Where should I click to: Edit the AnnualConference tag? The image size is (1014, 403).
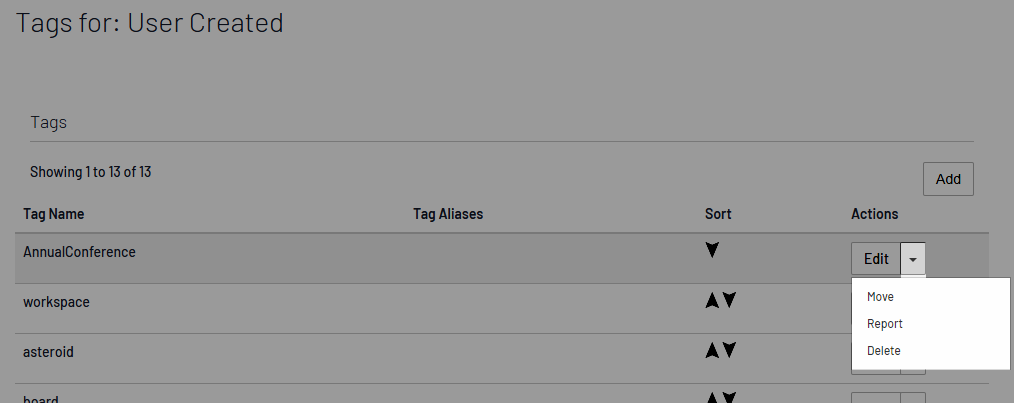pyautogui.click(x=876, y=259)
